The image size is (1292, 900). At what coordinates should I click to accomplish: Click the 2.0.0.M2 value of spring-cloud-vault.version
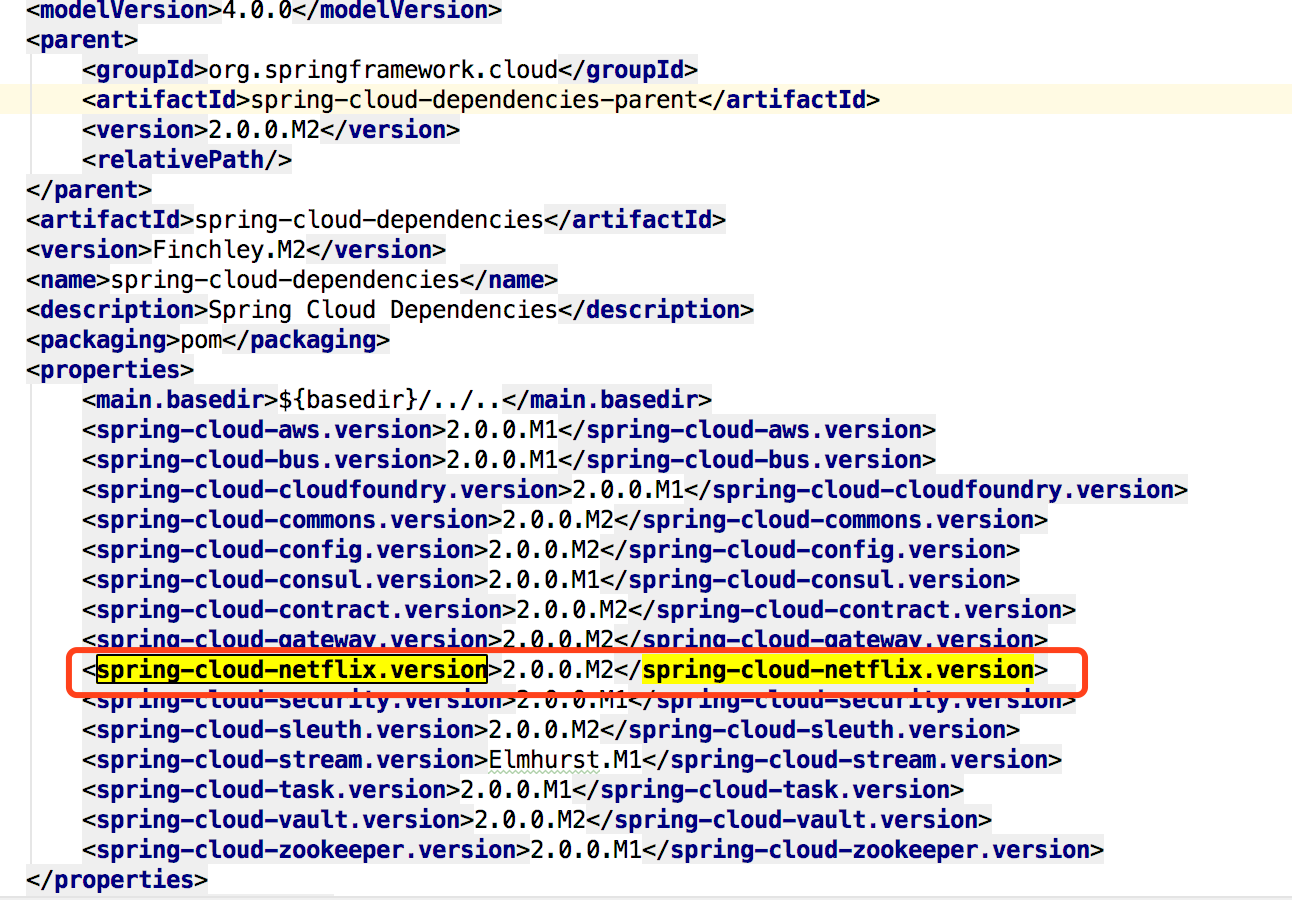tap(529, 820)
